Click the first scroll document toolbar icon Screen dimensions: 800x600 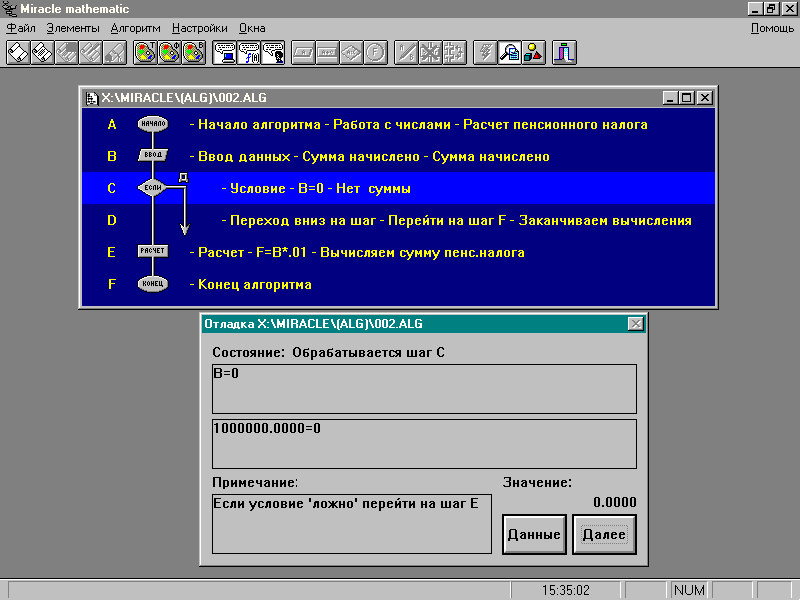pos(19,52)
